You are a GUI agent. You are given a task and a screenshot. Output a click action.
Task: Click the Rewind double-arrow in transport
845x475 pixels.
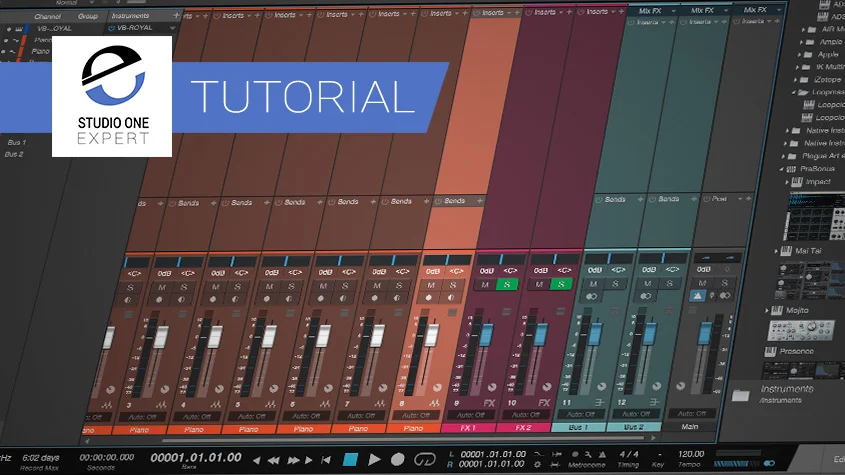point(274,460)
